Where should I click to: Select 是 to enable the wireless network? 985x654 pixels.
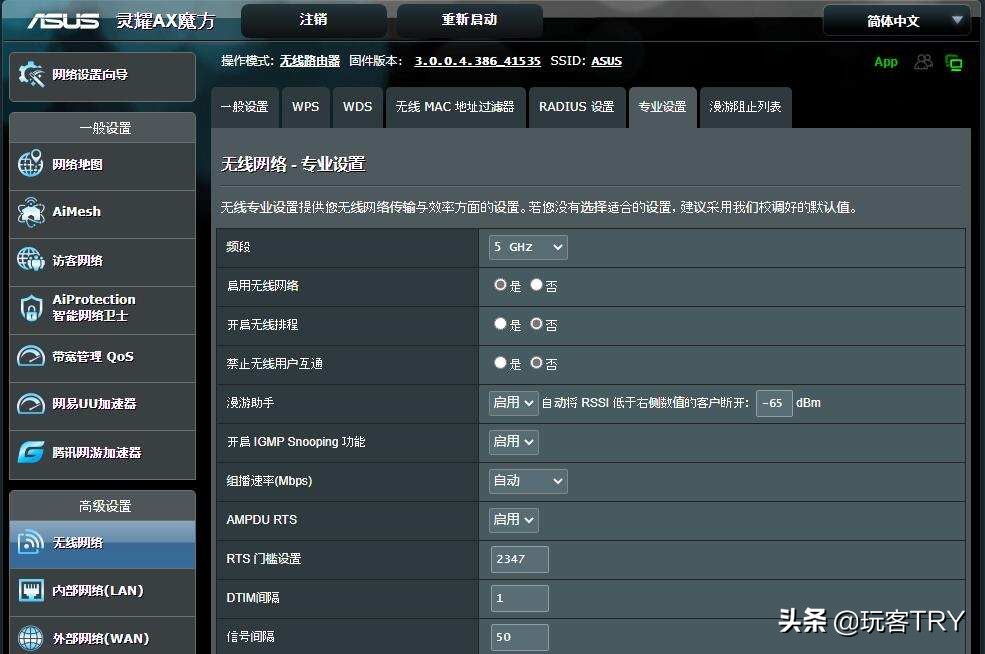pyautogui.click(x=500, y=285)
